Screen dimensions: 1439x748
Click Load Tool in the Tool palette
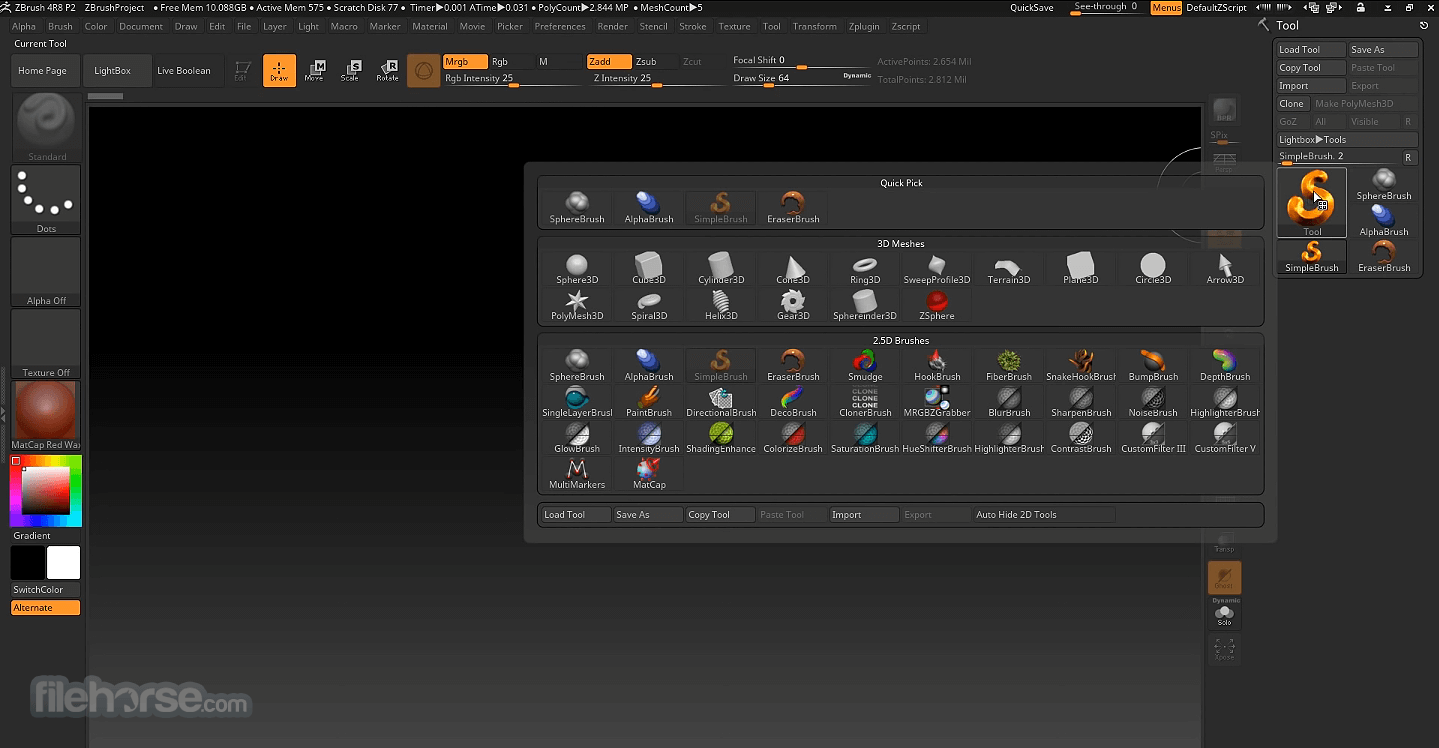pos(1310,50)
